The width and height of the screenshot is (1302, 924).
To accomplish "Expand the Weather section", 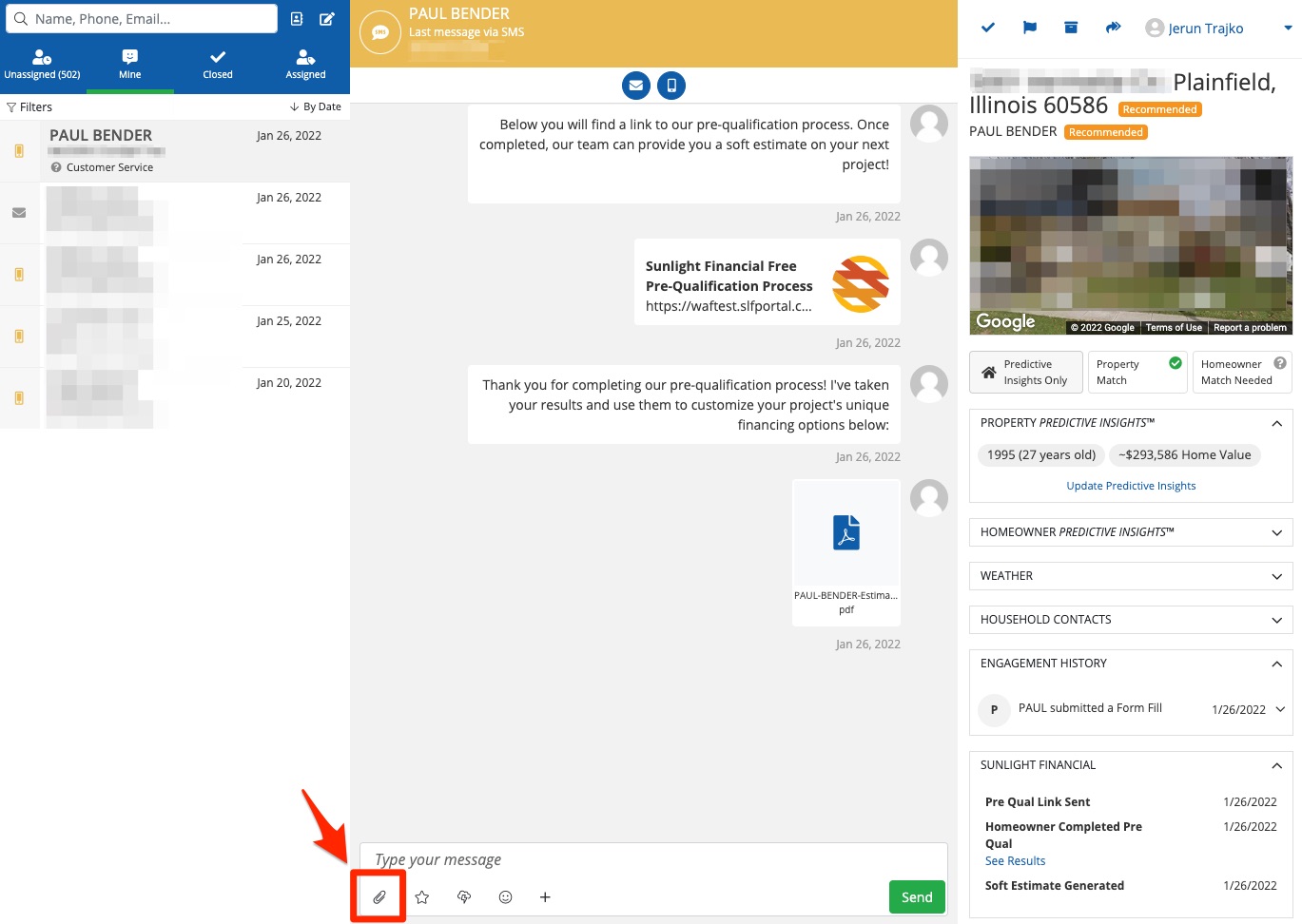I will coord(1131,576).
